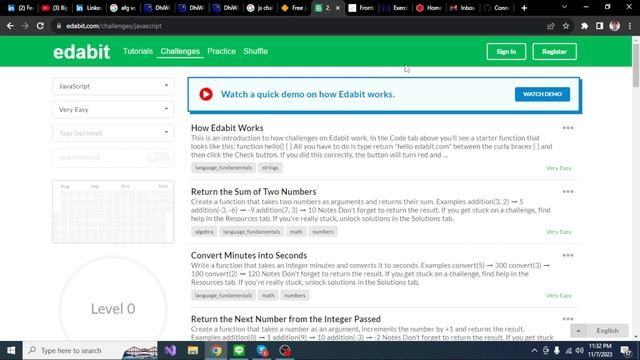
Task: Click the share page icon in address bar
Action: pyautogui.click(x=551, y=26)
